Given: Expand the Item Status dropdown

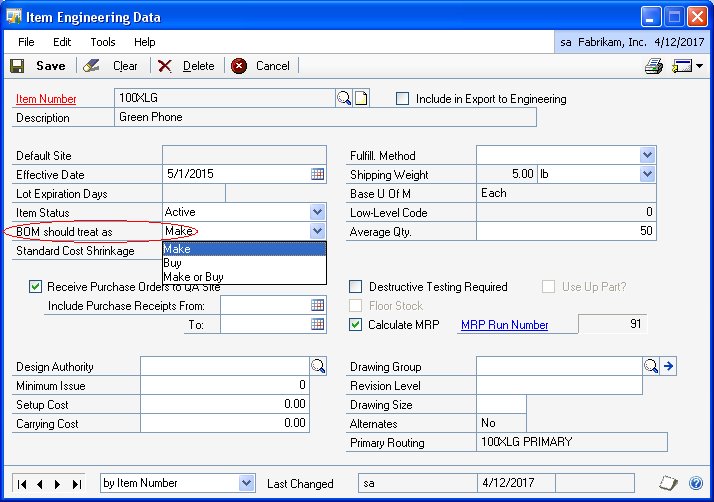Looking at the screenshot, I should pyautogui.click(x=317, y=212).
